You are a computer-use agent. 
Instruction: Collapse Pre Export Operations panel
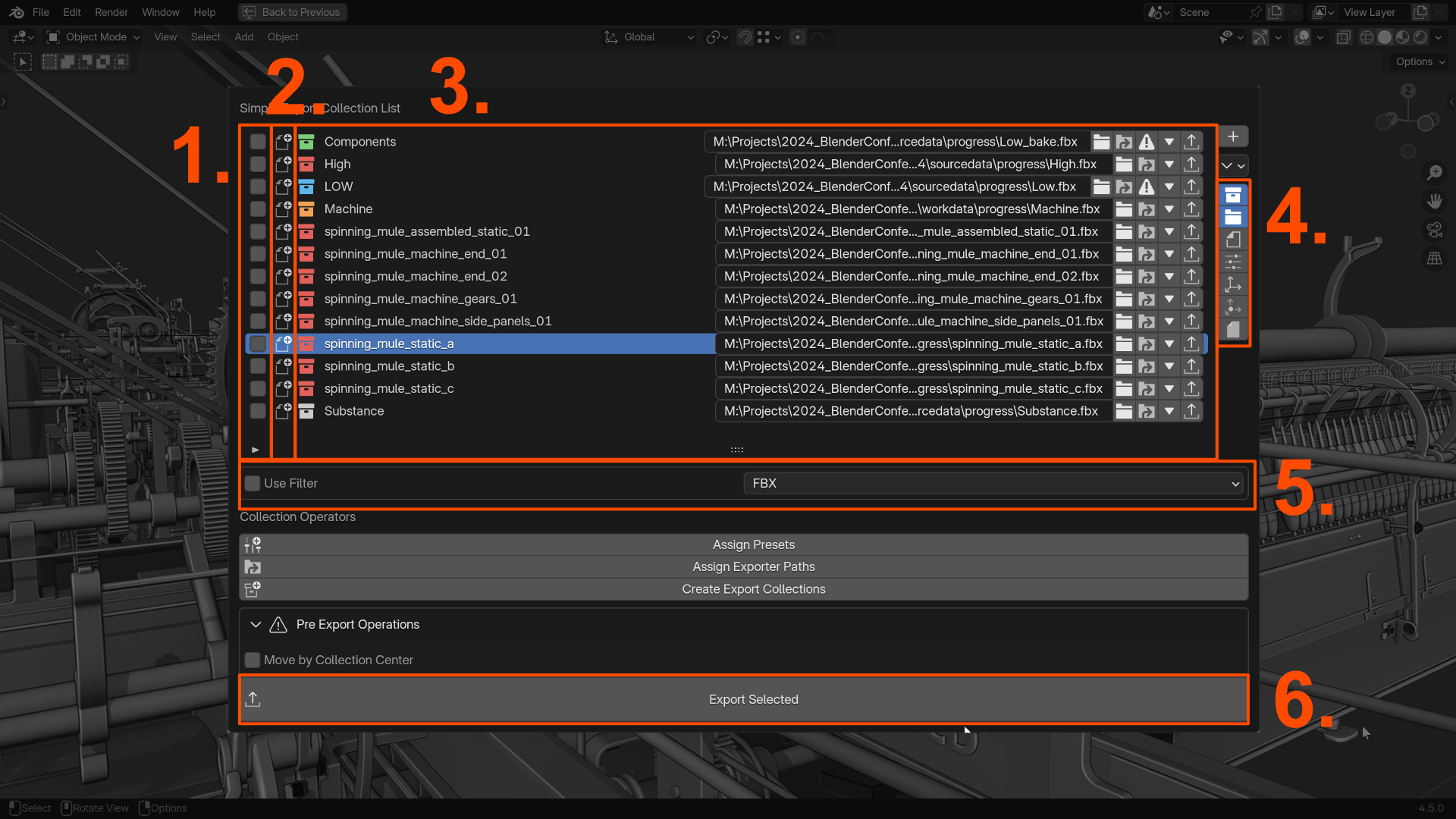[256, 624]
